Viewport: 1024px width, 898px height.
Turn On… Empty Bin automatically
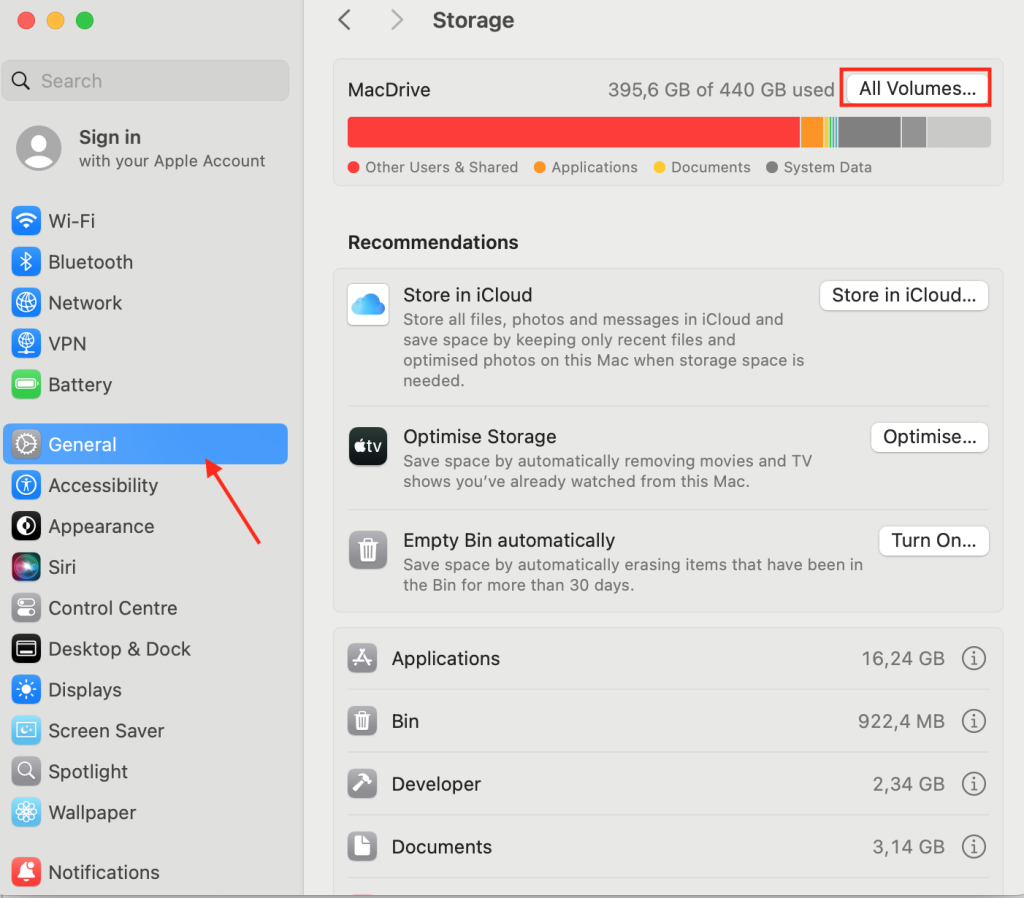click(934, 541)
